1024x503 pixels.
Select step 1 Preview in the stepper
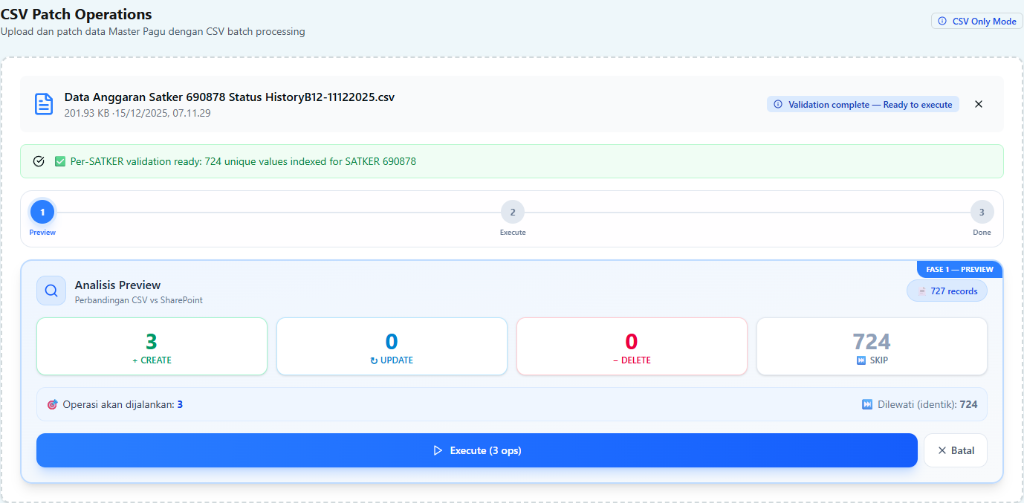[x=42, y=212]
